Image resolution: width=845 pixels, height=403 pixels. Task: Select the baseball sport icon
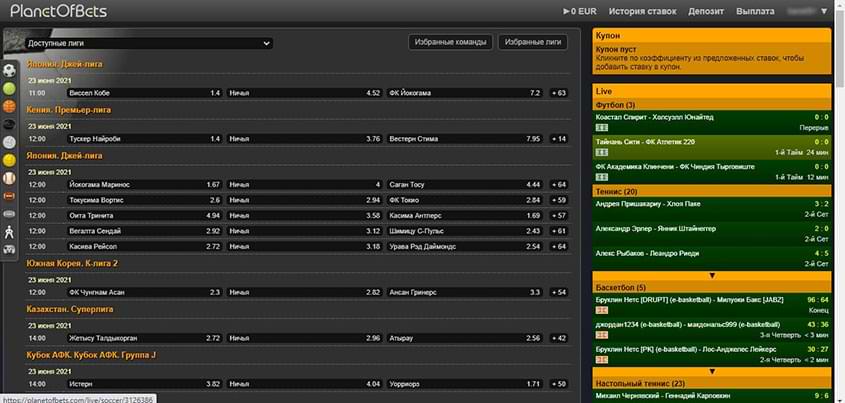9,178
